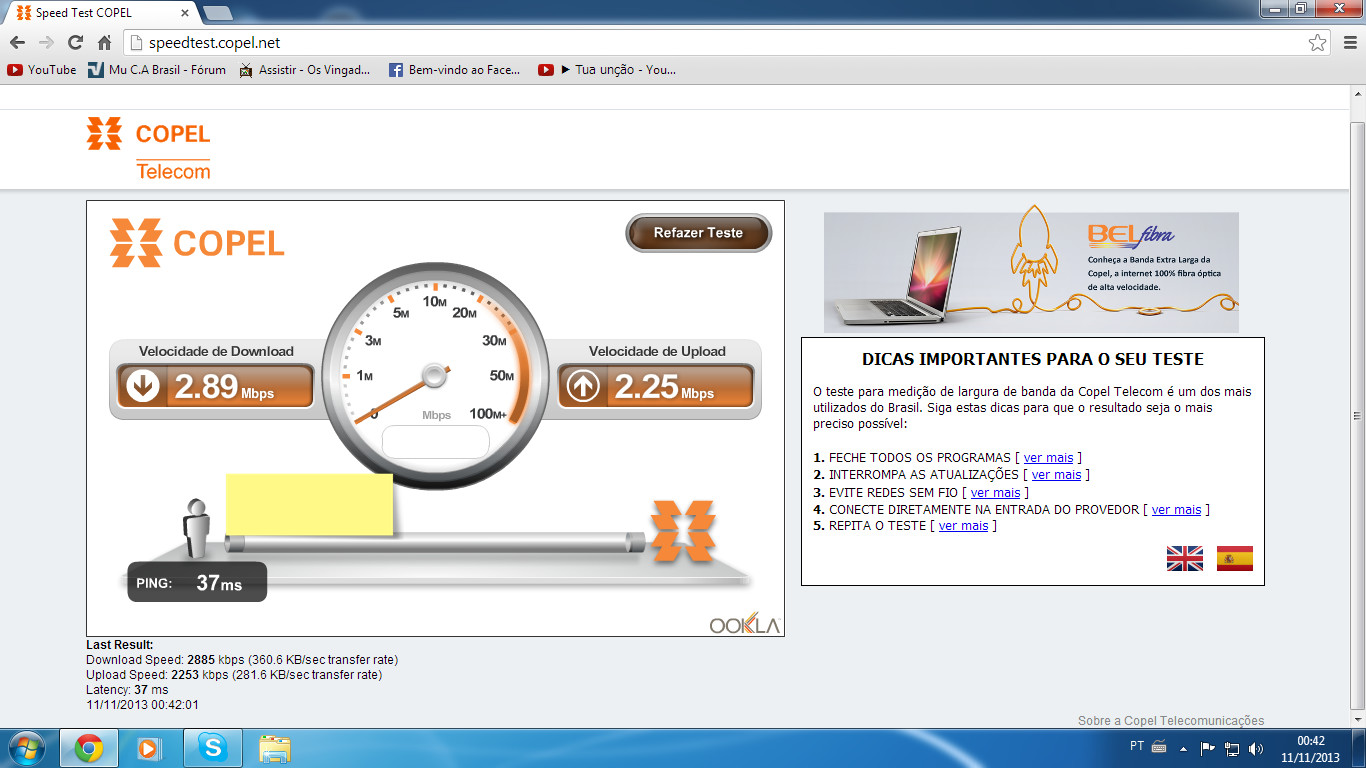Click the volume speaker icon in the tray
The image size is (1366, 768).
point(1256,748)
